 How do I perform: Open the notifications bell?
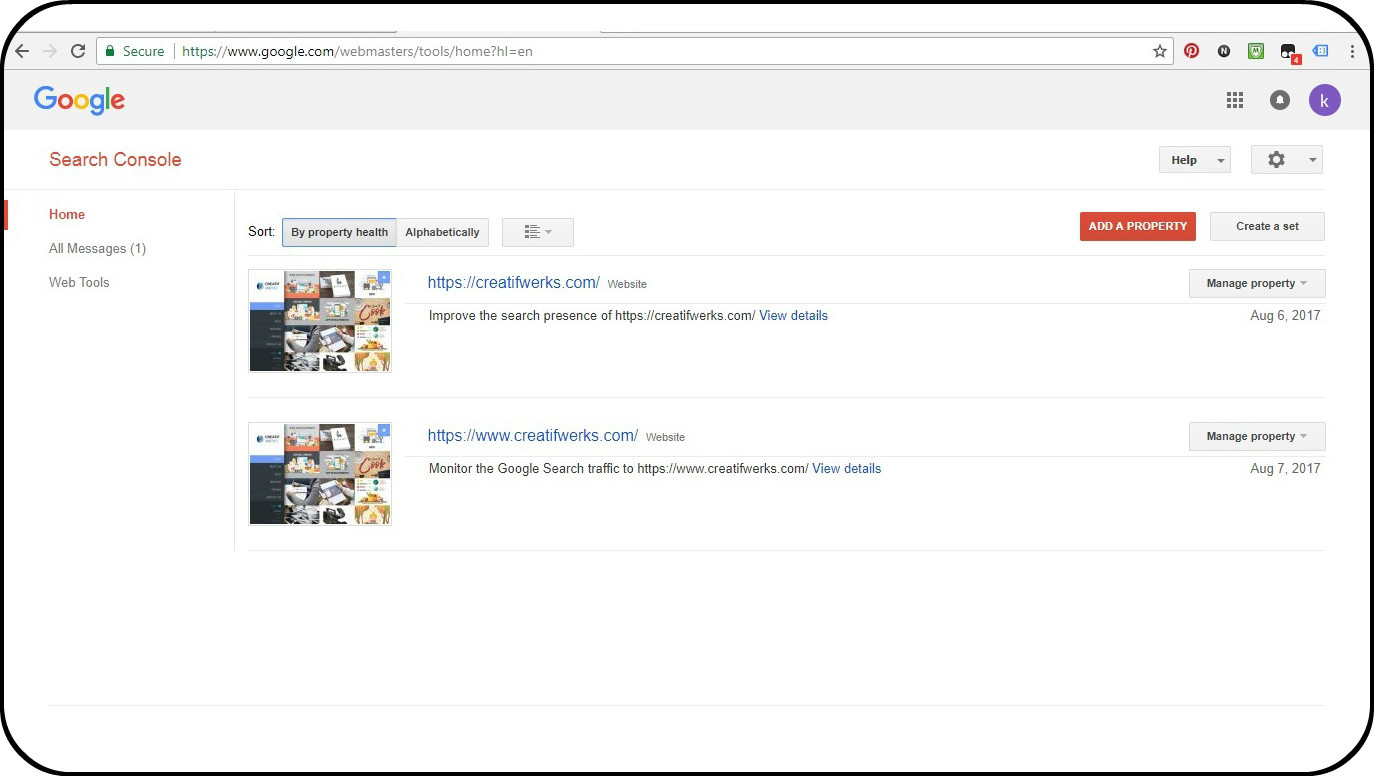coord(1280,100)
